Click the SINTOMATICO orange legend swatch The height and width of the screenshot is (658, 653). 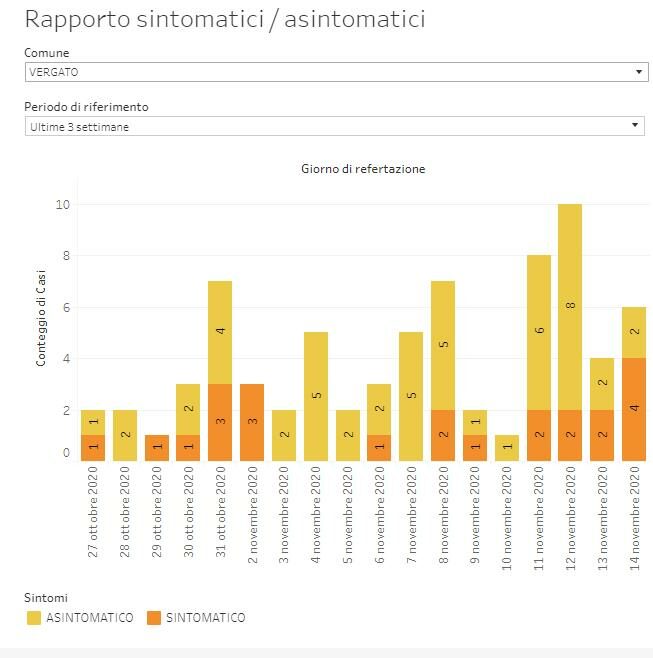click(154, 618)
